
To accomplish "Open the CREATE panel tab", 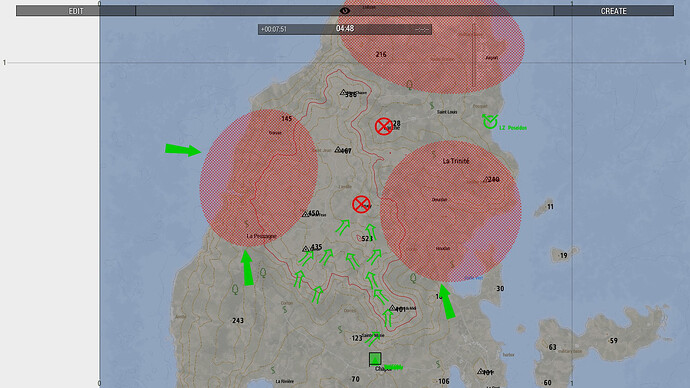I will click(613, 11).
